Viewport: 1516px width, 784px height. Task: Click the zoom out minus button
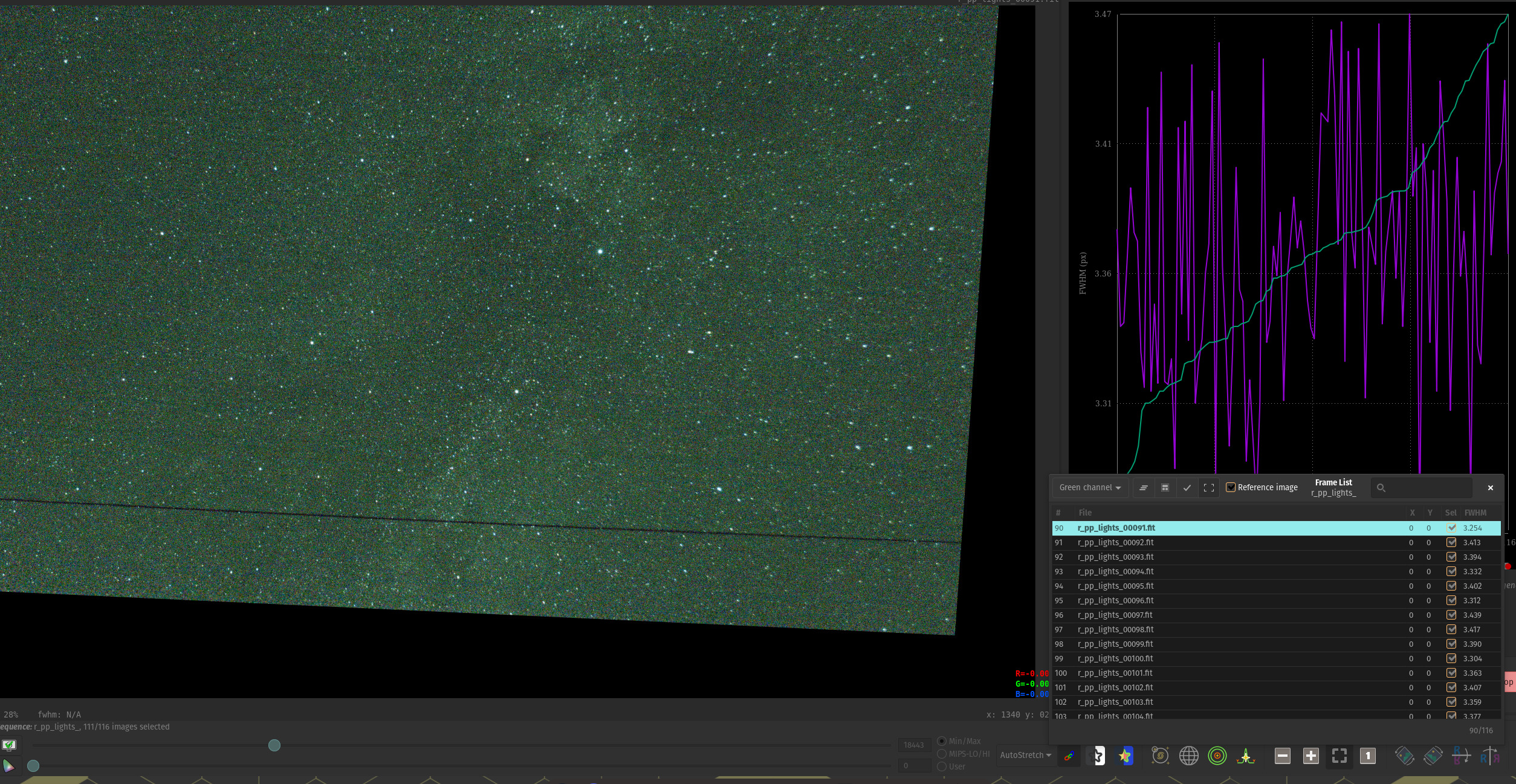click(1282, 756)
